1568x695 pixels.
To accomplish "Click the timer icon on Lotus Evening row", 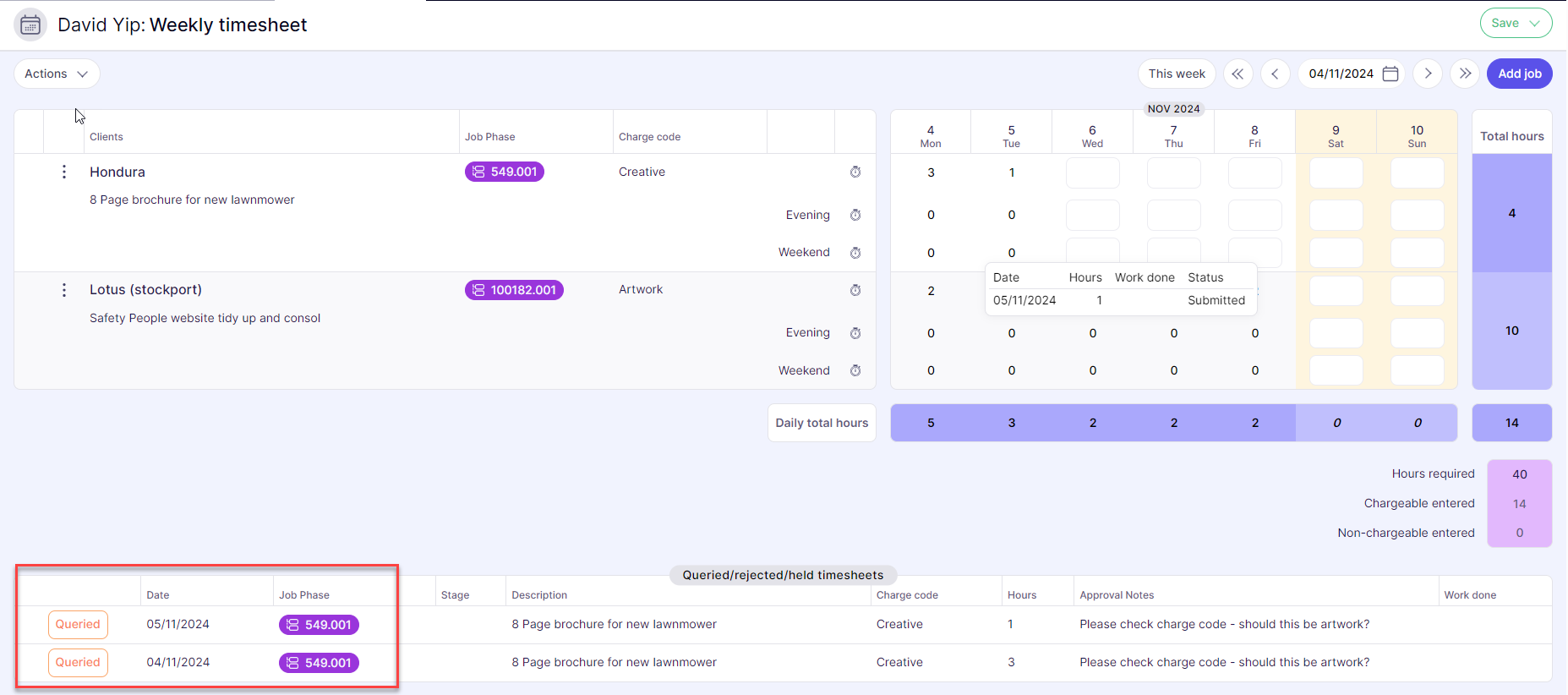I will (855, 333).
